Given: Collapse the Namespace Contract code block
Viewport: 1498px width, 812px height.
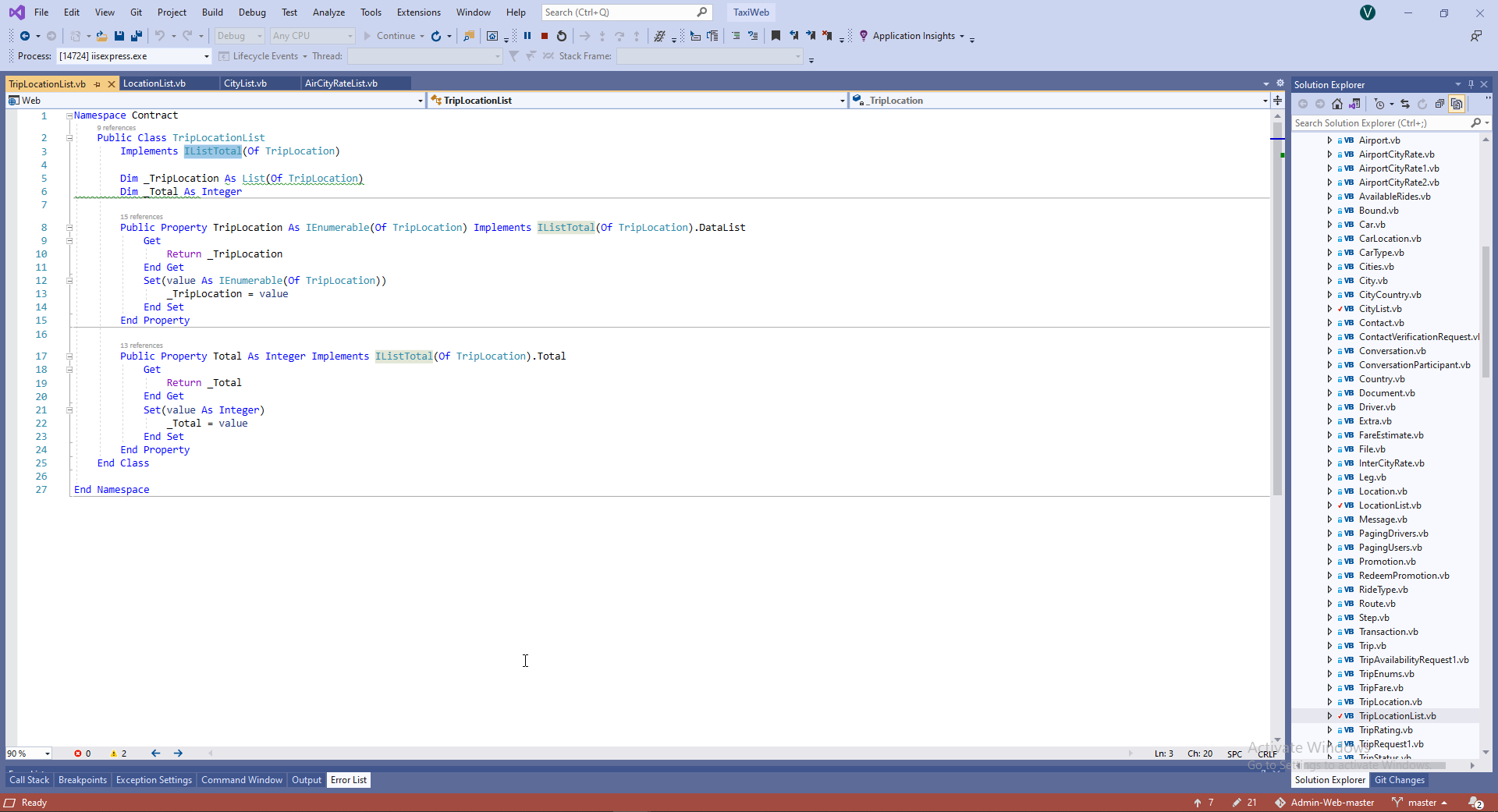Looking at the screenshot, I should tap(69, 115).
